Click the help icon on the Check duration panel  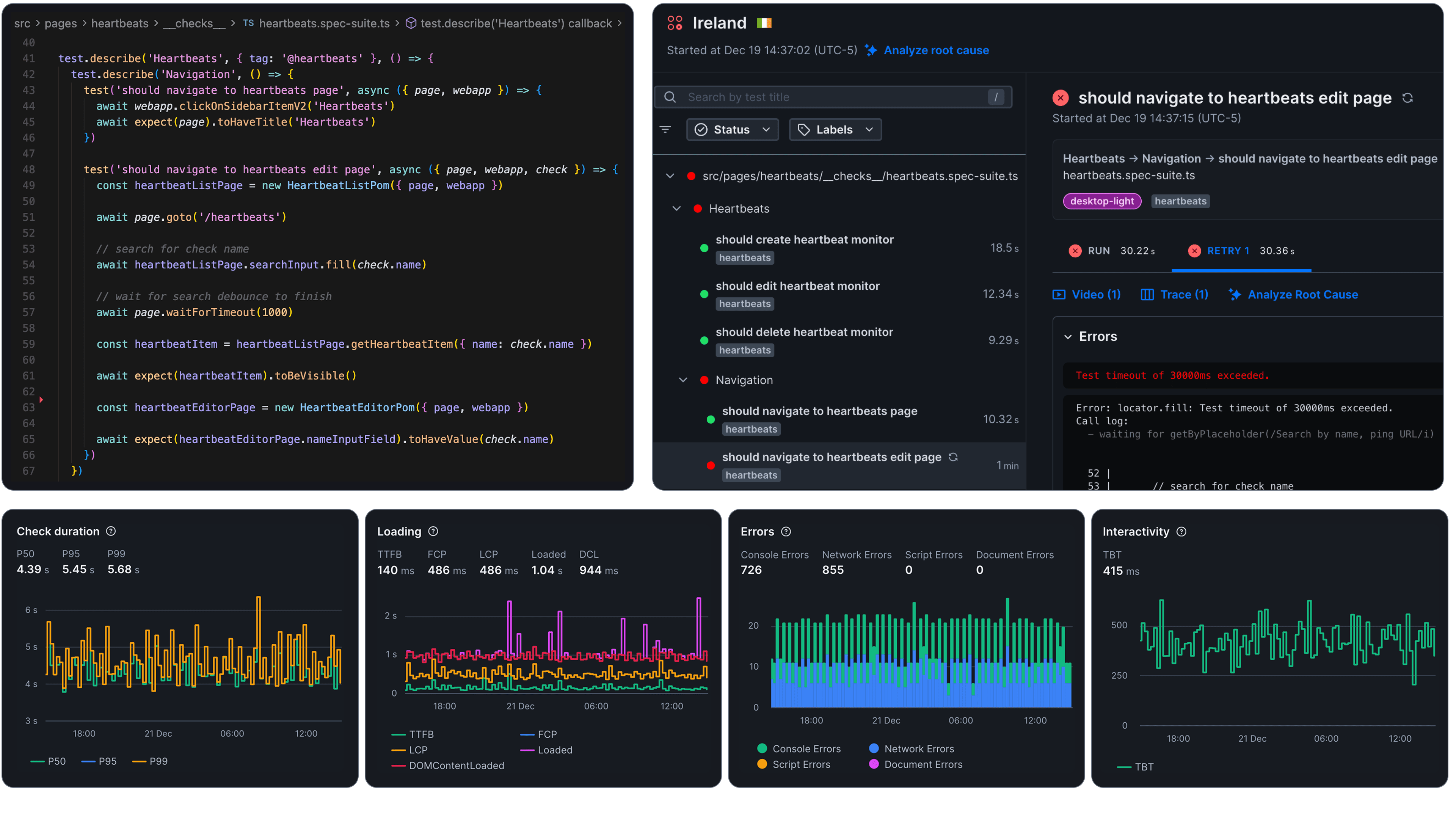pyautogui.click(x=111, y=531)
